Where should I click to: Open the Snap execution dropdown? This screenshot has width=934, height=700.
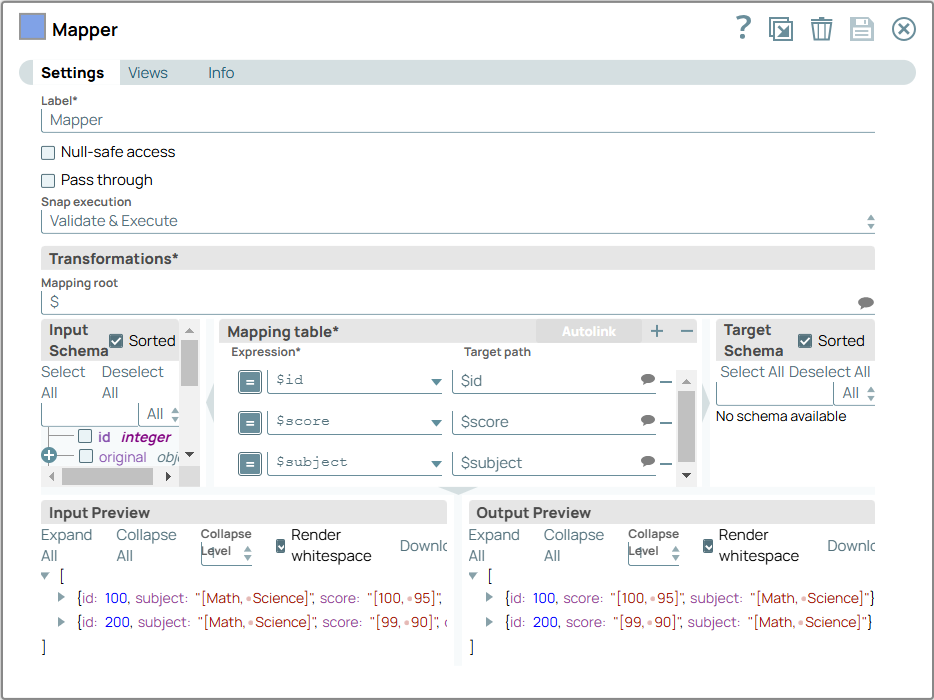458,221
